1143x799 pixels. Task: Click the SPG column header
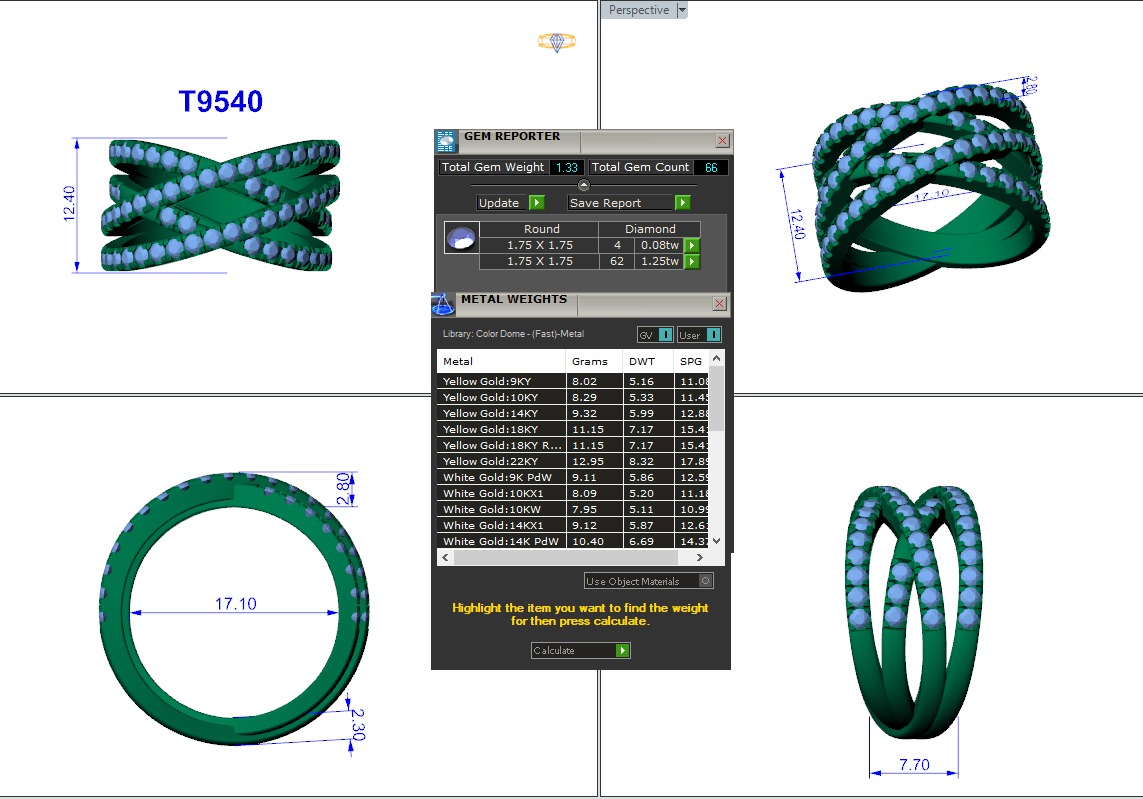click(x=691, y=362)
